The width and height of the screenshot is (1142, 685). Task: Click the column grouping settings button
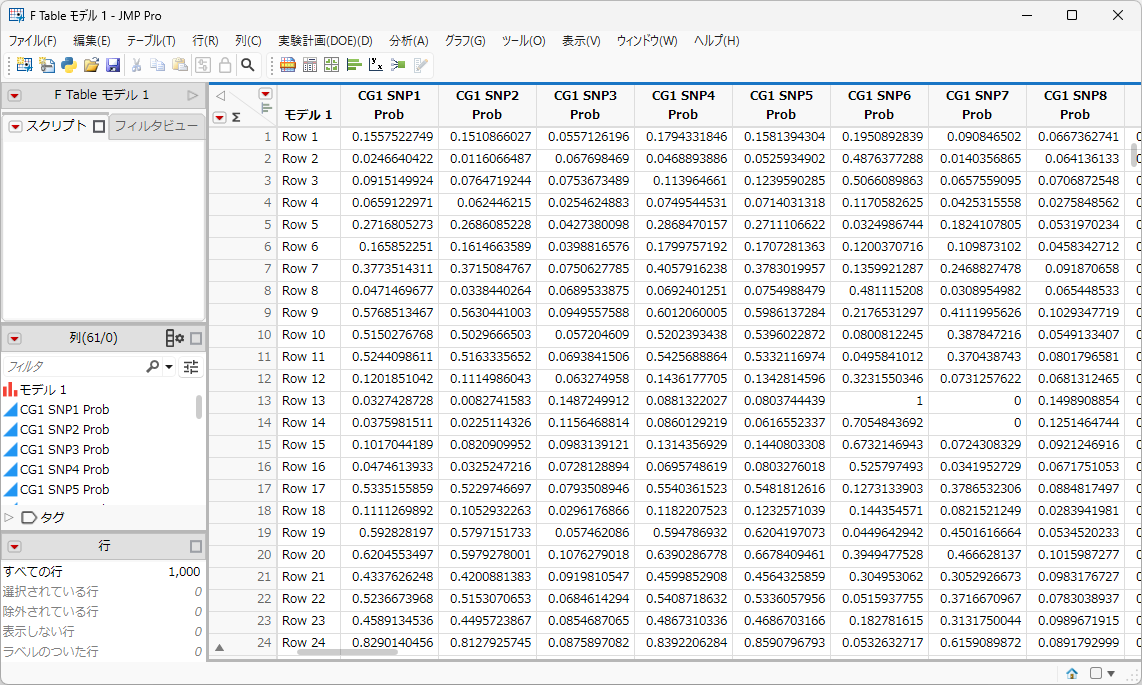tap(175, 338)
